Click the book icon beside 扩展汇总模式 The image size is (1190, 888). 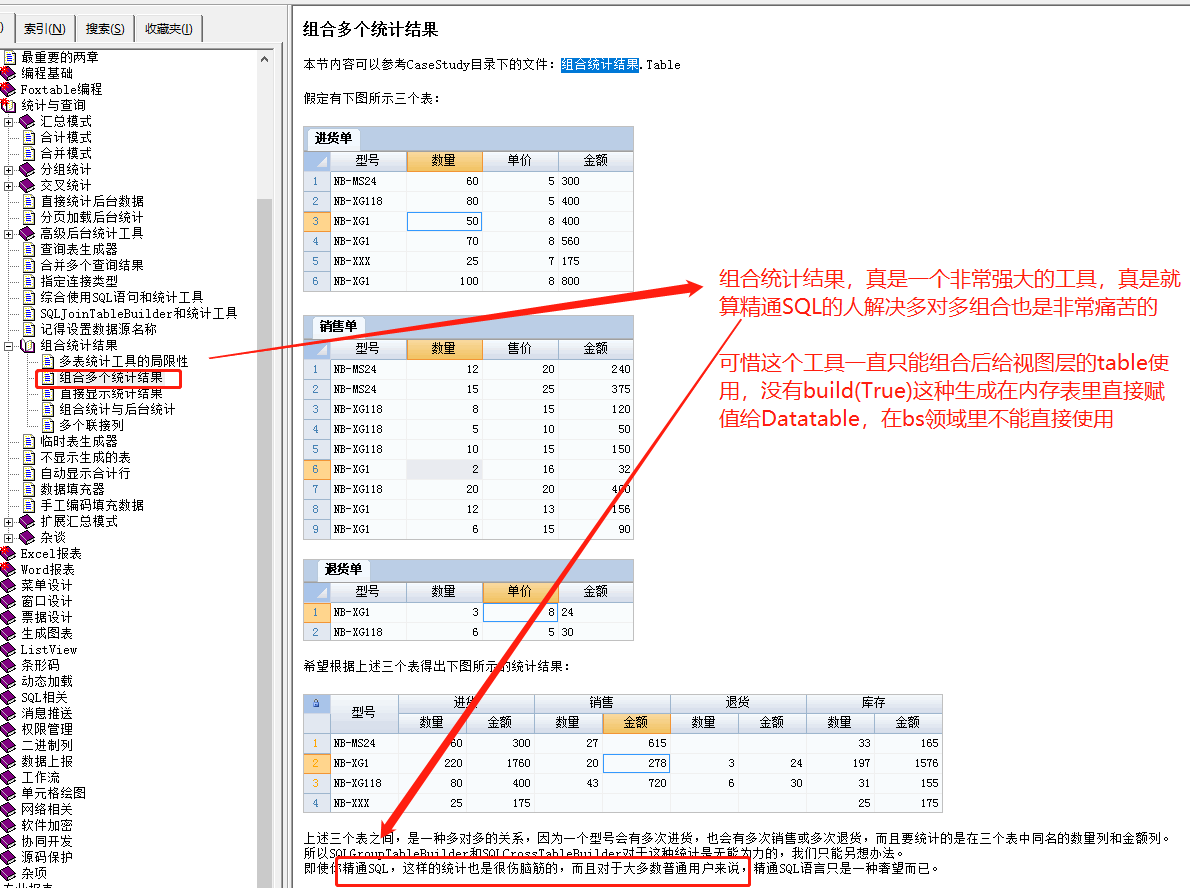27,521
